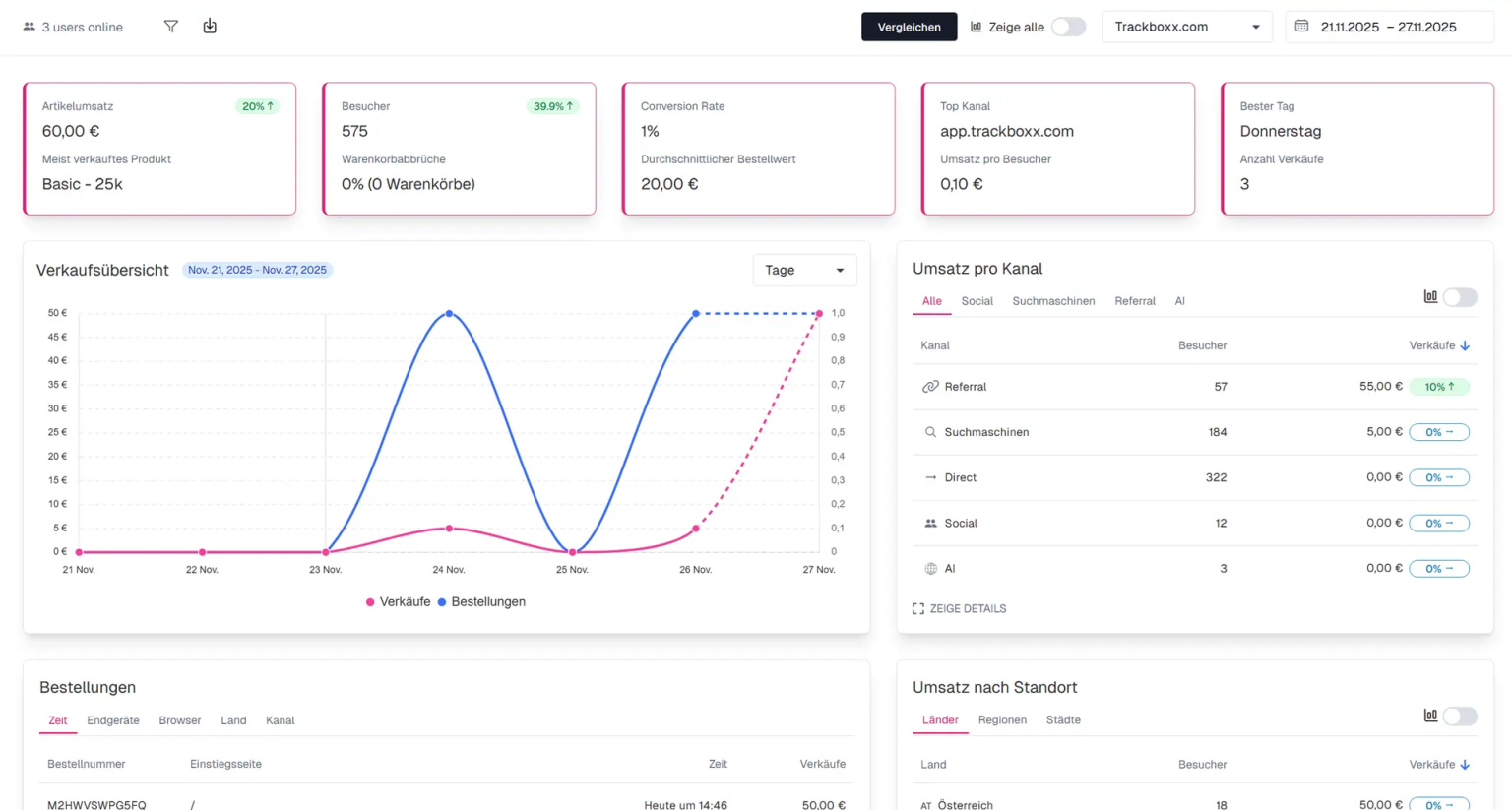Image resolution: width=1512 pixels, height=810 pixels.
Task: Click the magnifier icon next to Suchmaschinen
Action: tap(929, 431)
